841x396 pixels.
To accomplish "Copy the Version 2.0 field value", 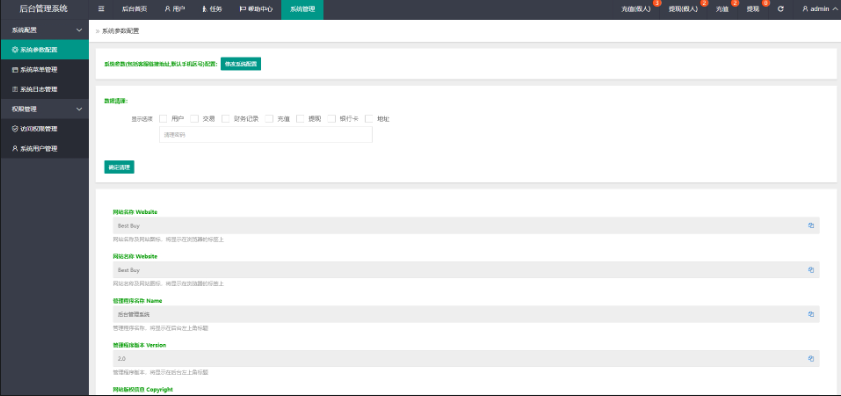I will click(811, 358).
